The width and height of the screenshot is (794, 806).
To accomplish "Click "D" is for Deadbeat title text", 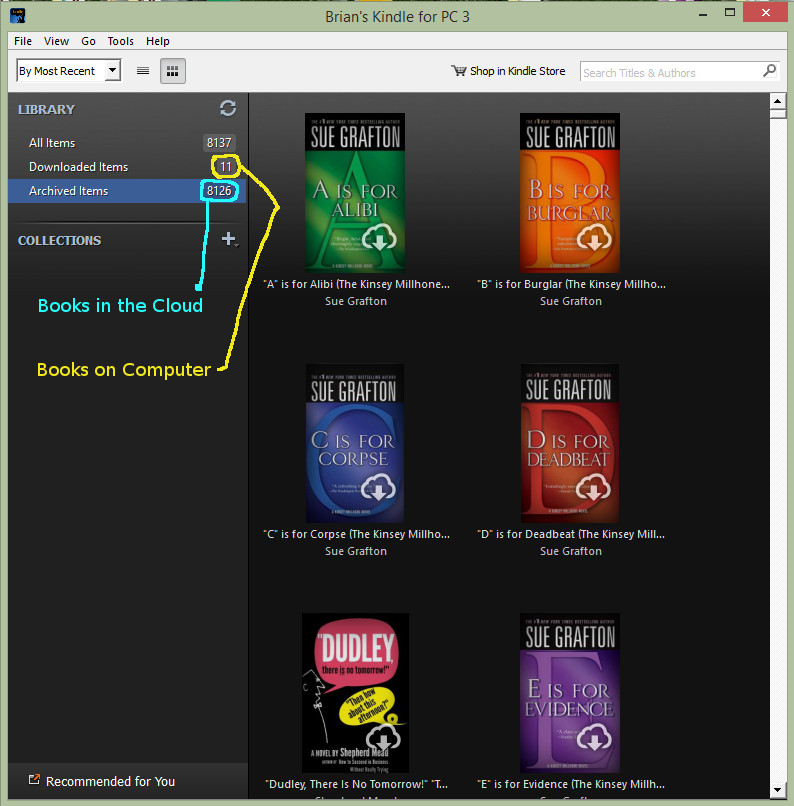I will (571, 534).
